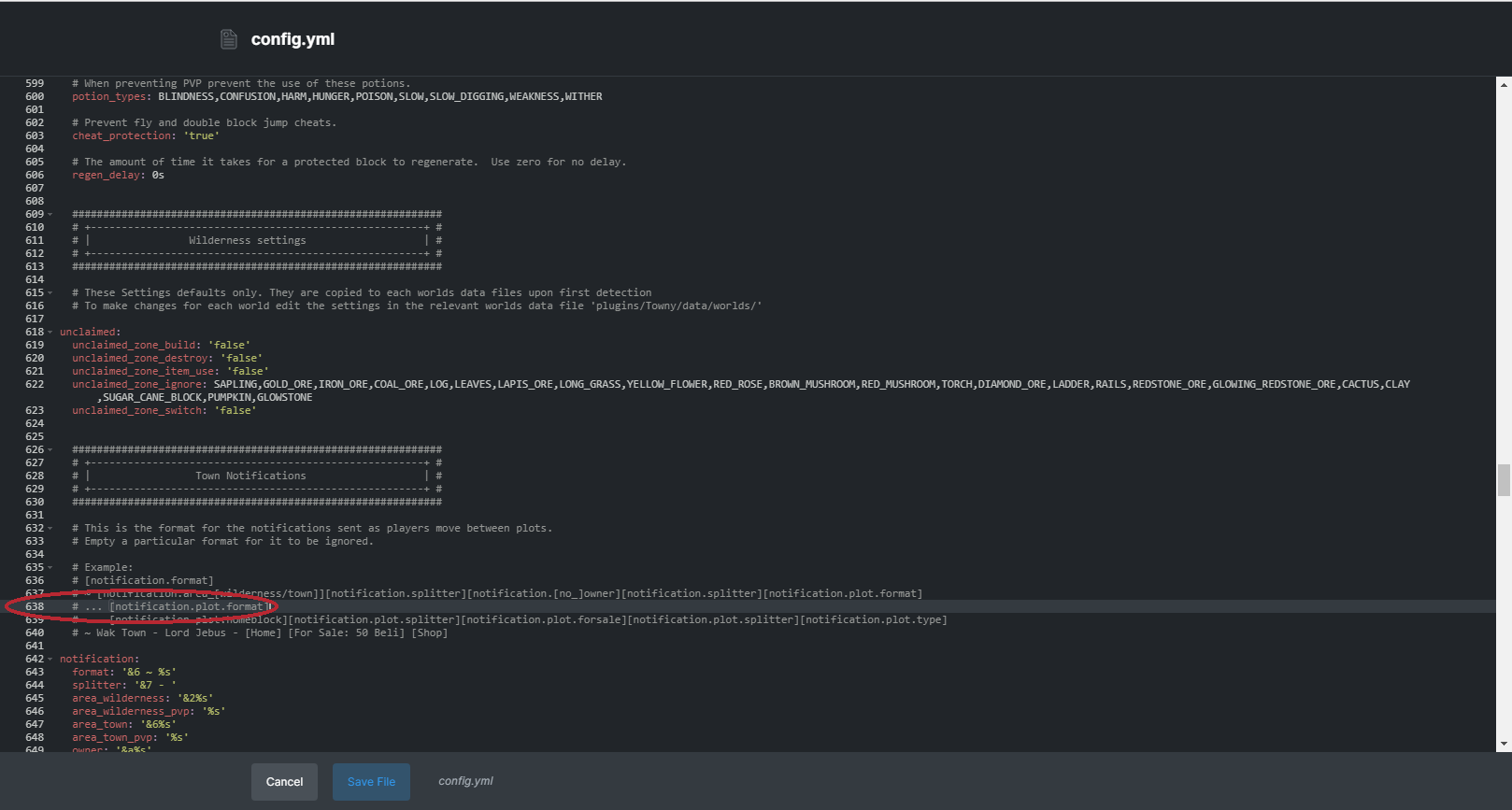Click the scrollbar up arrow
The image size is (1512, 810).
coord(1504,85)
